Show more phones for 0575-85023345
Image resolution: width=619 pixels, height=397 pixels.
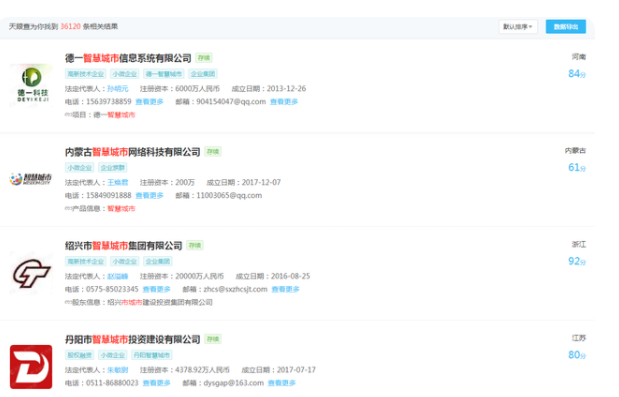156,289
